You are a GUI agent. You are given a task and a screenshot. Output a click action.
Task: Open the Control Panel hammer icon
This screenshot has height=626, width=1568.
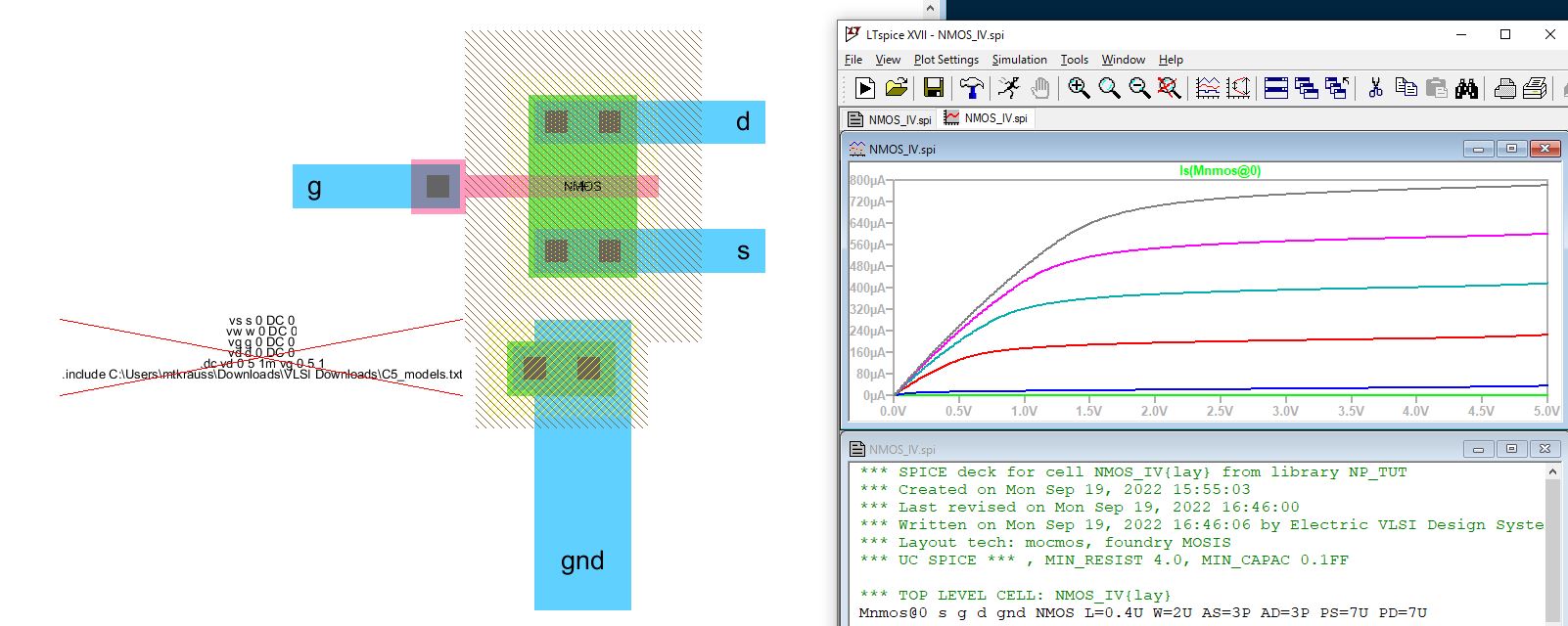click(x=971, y=88)
